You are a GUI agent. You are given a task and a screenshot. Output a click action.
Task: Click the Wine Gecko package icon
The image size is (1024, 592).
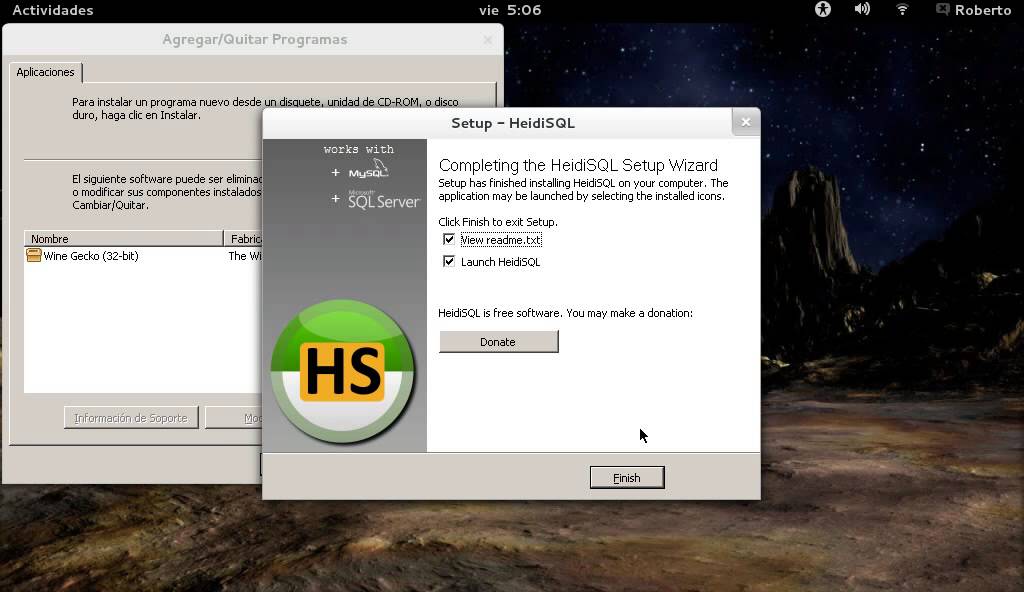34,255
